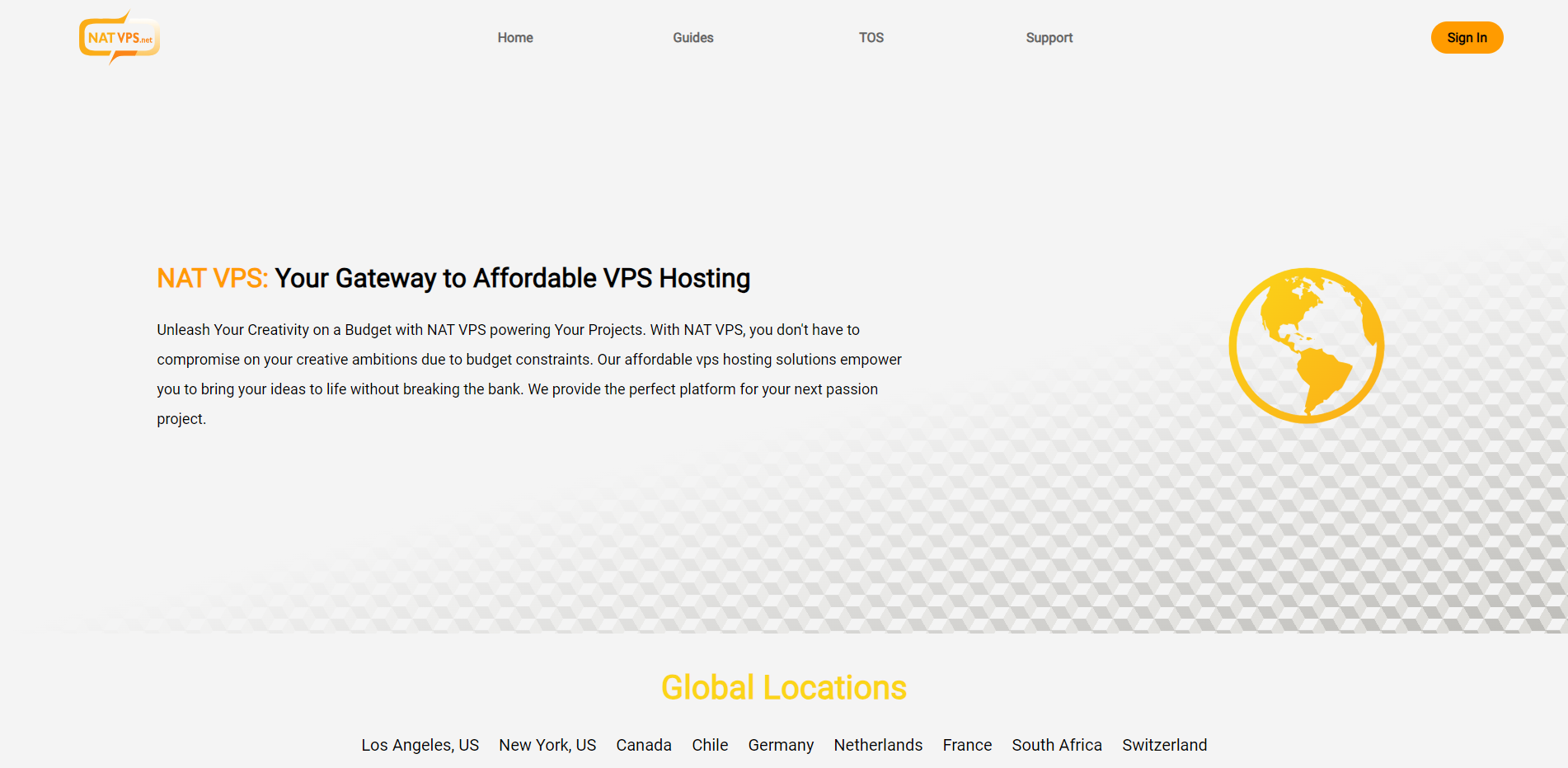Open the TOS menu item
1568x768 pixels.
point(871,38)
